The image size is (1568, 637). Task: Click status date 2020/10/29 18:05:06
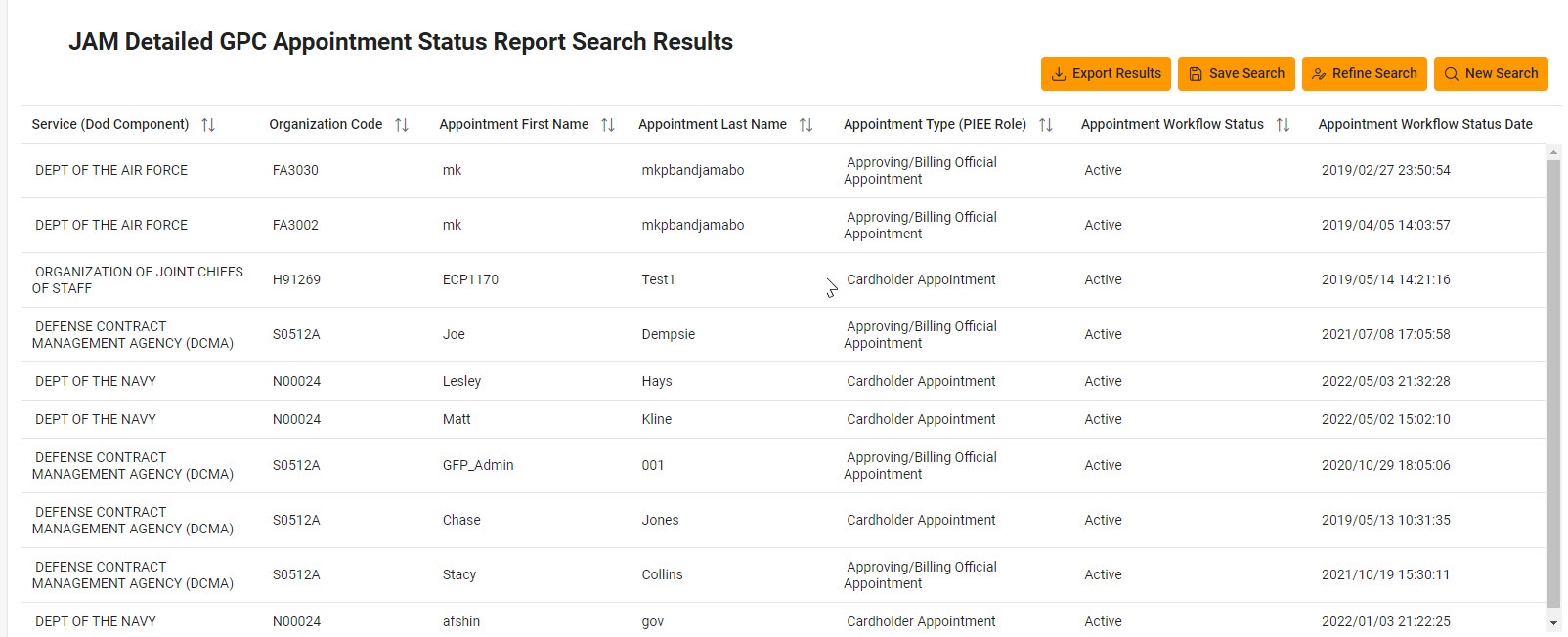coord(1385,465)
